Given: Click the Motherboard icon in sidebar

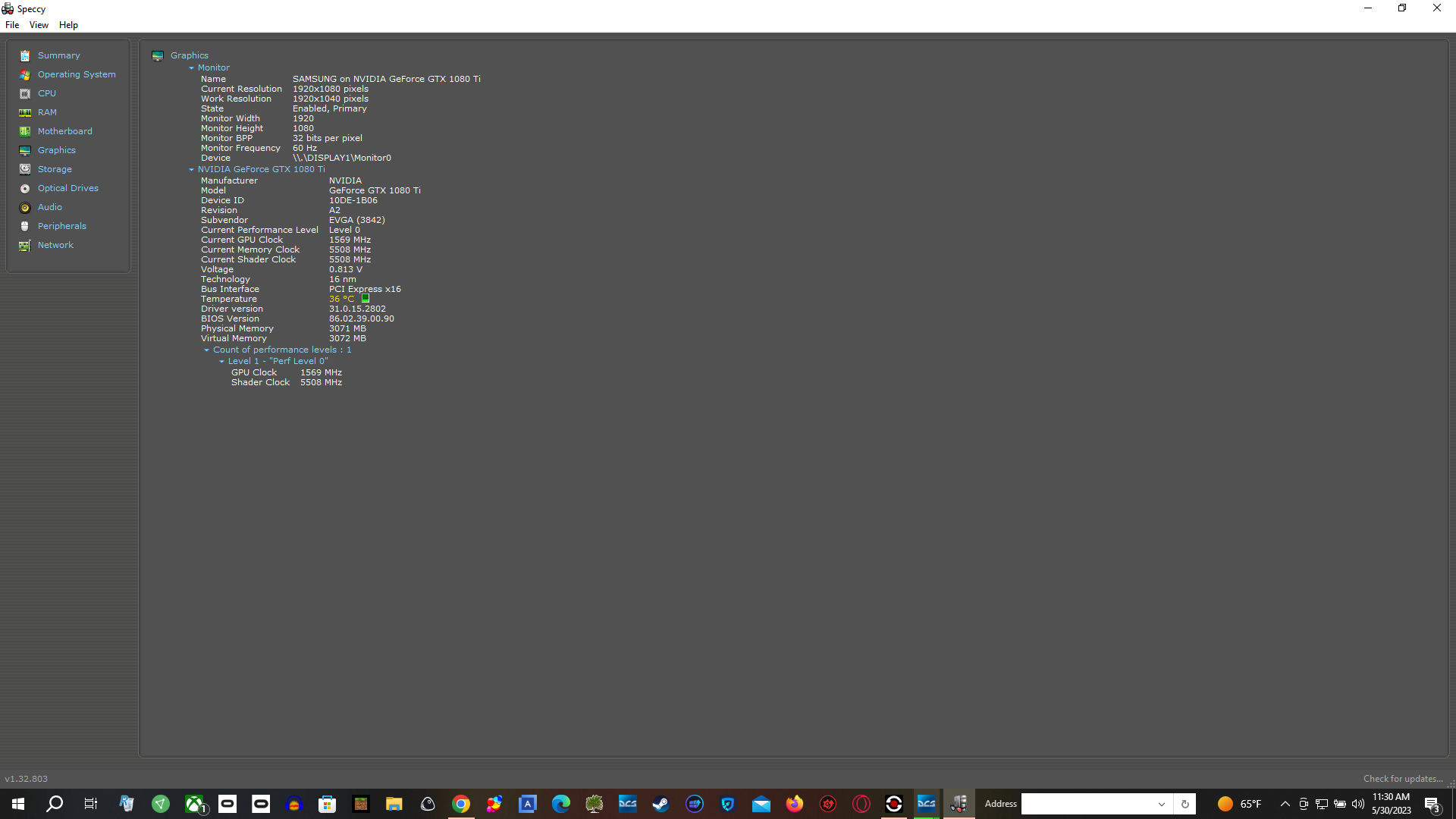Looking at the screenshot, I should coord(25,131).
